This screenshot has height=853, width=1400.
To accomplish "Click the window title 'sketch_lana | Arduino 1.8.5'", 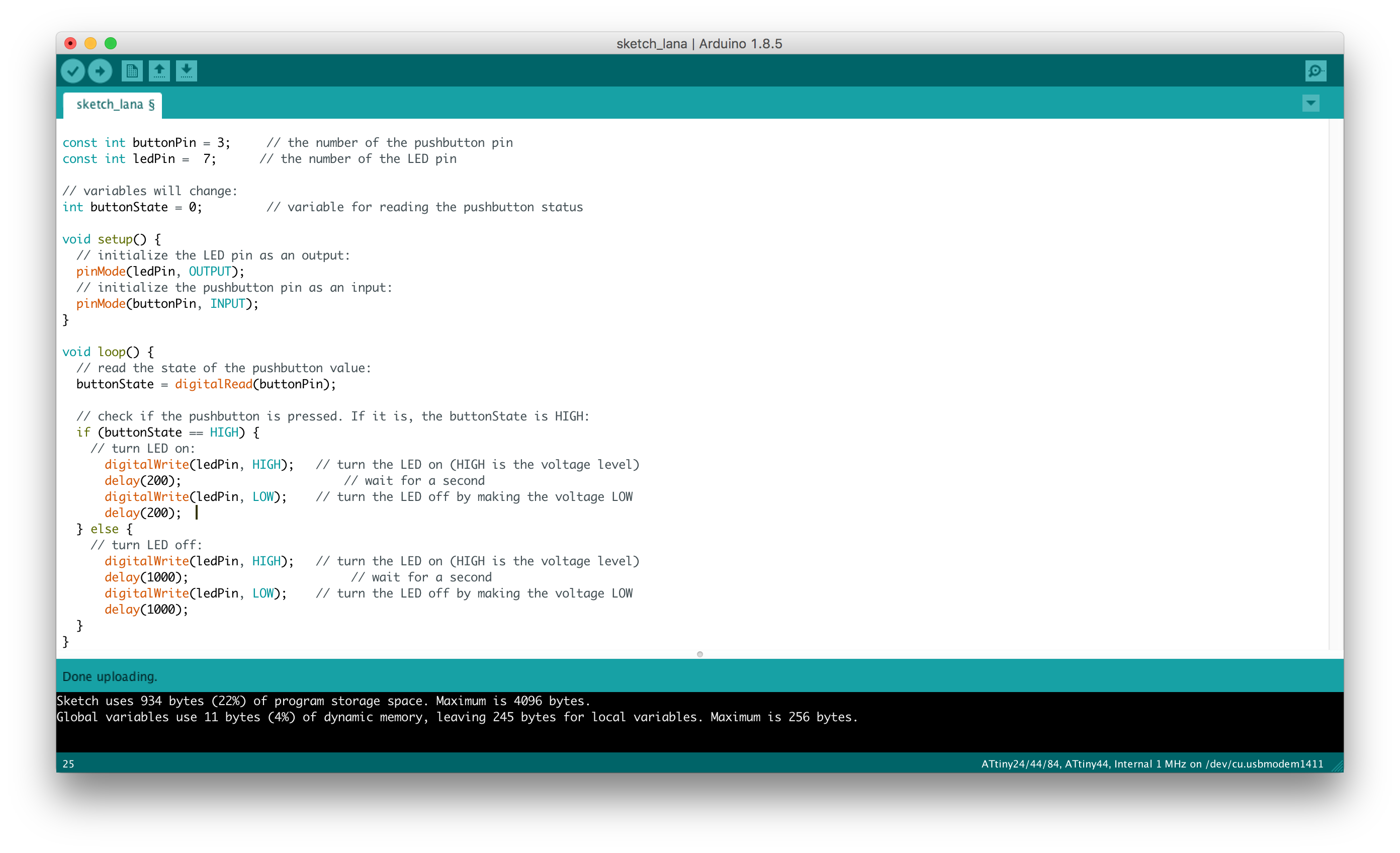I will point(699,43).
